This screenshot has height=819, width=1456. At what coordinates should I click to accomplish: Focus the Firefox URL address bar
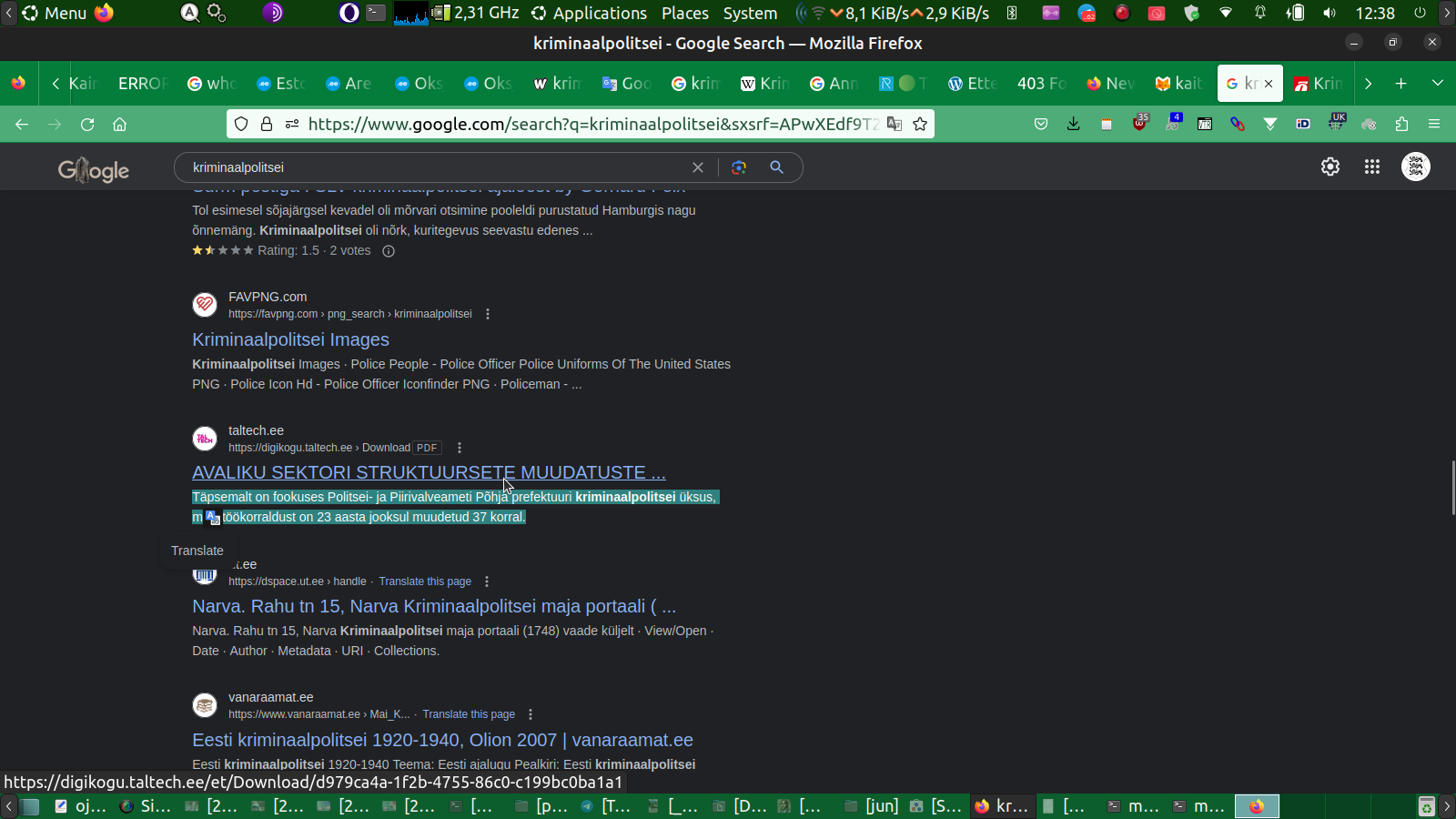tap(591, 125)
